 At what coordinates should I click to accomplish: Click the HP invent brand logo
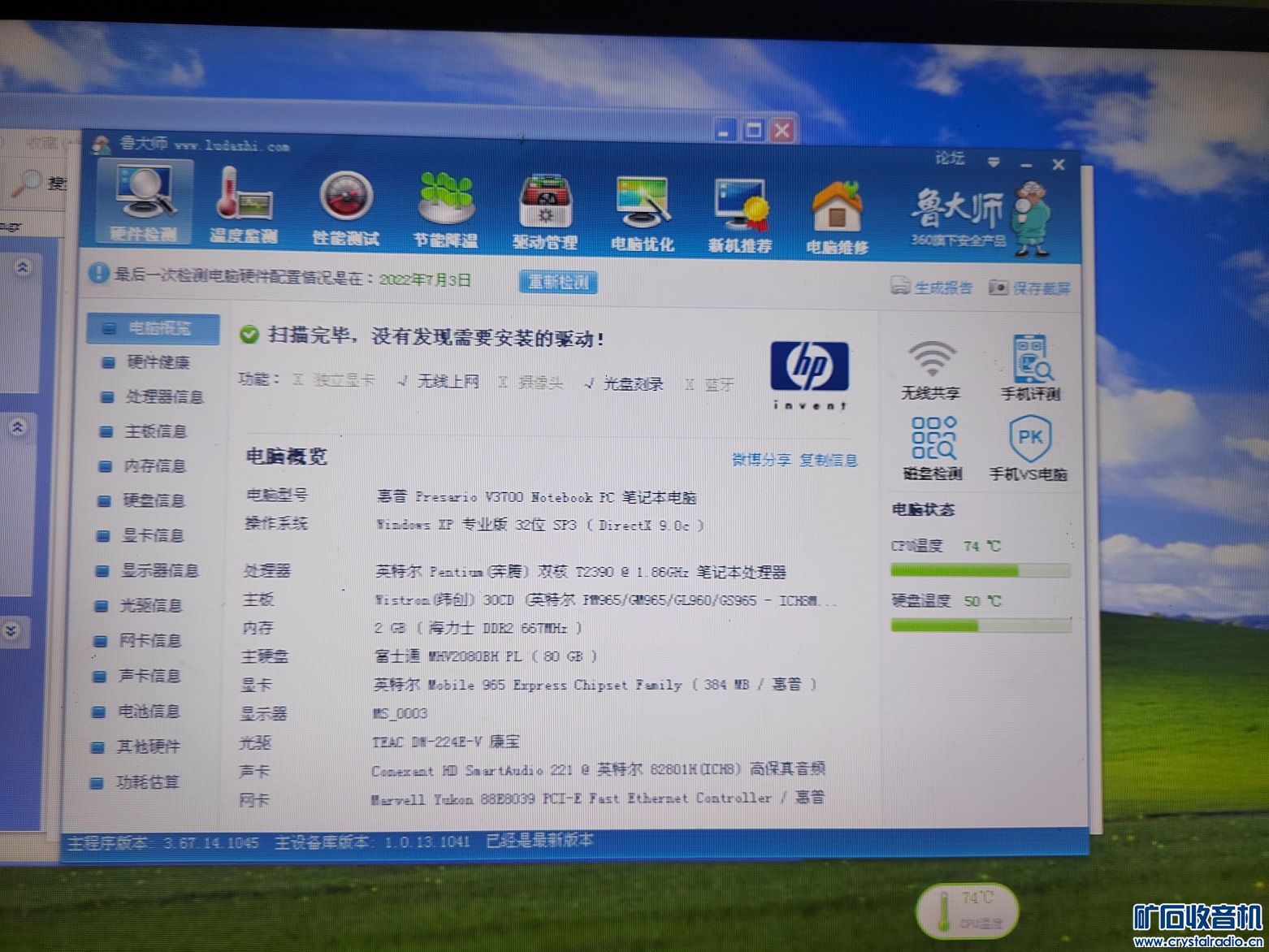[809, 374]
